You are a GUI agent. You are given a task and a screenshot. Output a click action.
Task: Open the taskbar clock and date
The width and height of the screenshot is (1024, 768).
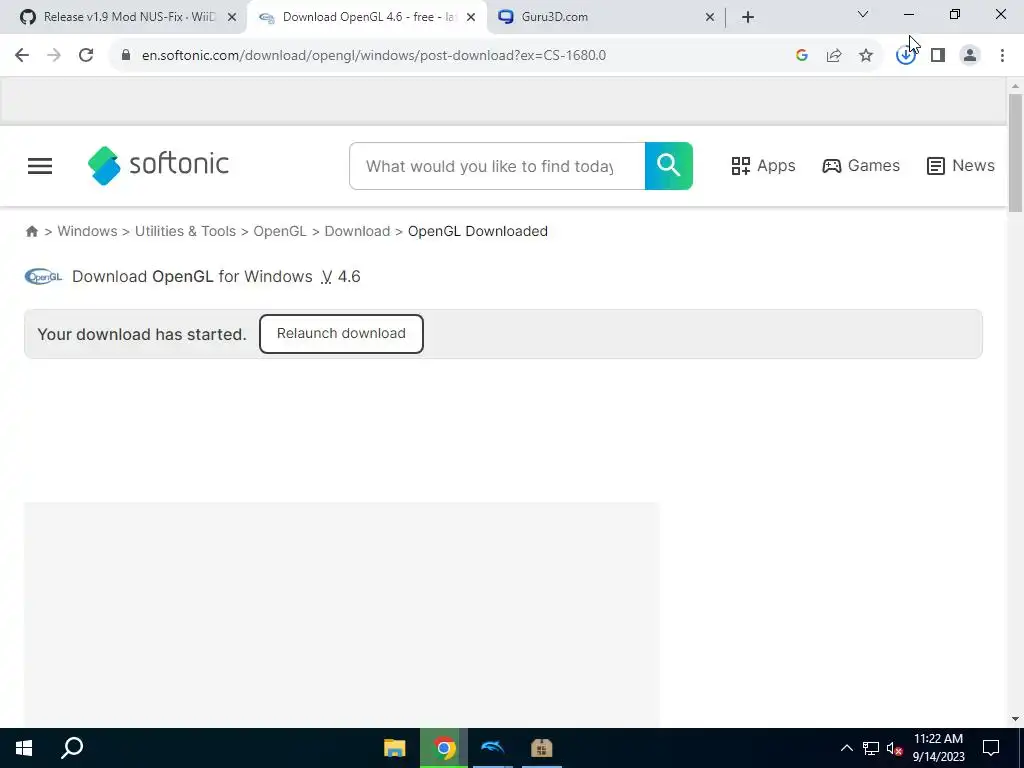point(938,748)
